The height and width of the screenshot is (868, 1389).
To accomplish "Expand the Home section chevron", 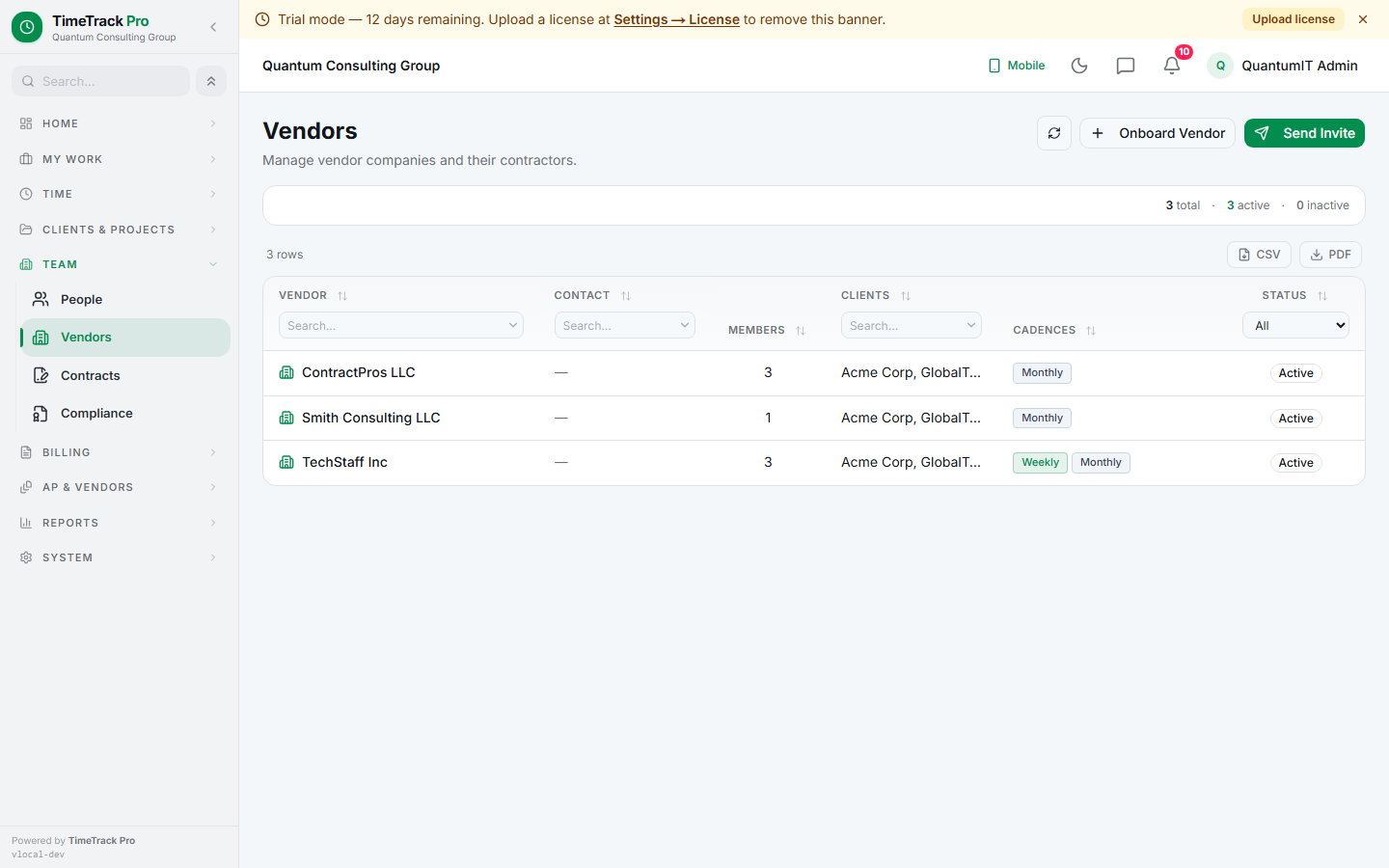I will 213,123.
